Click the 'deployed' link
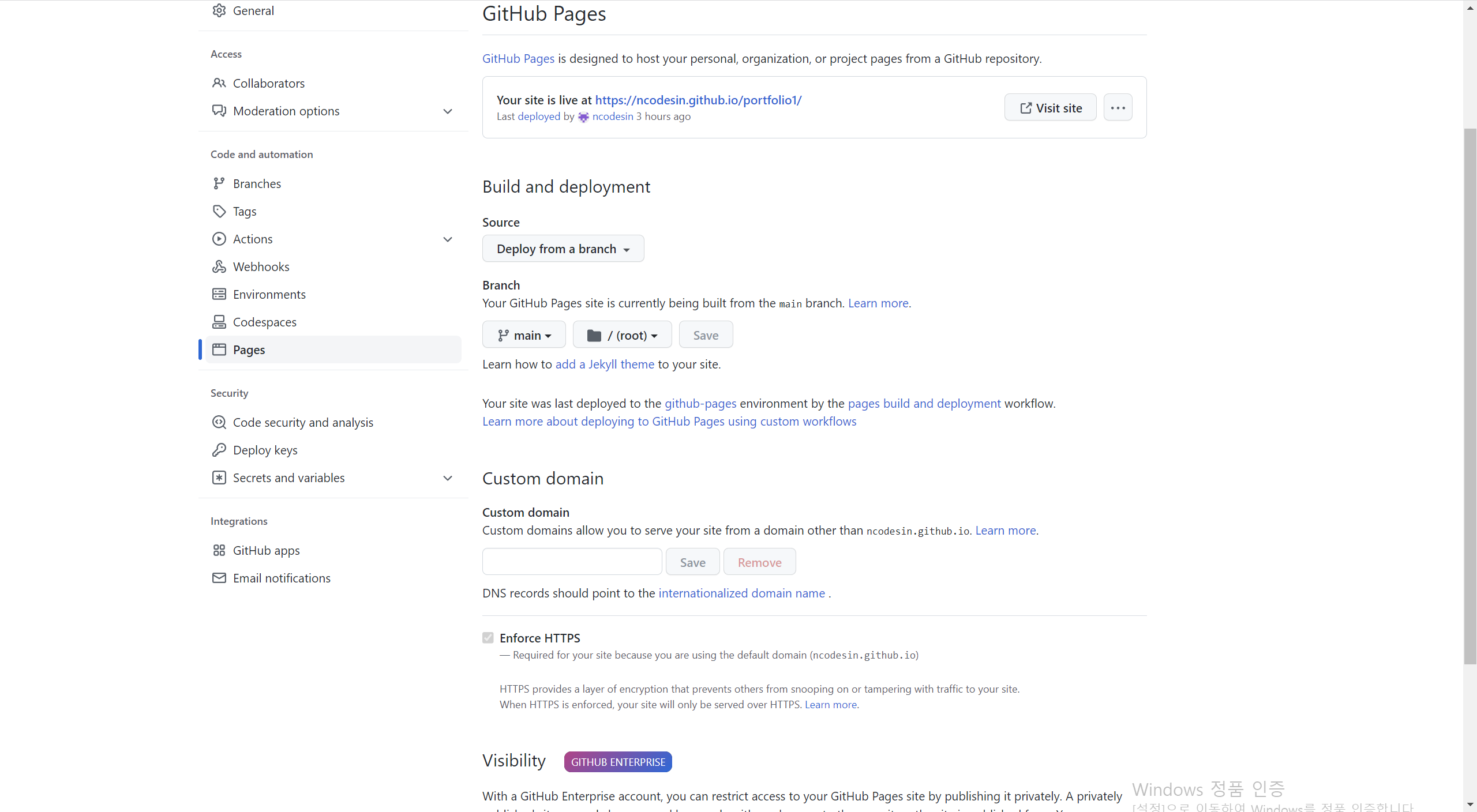1477x812 pixels. [539, 116]
